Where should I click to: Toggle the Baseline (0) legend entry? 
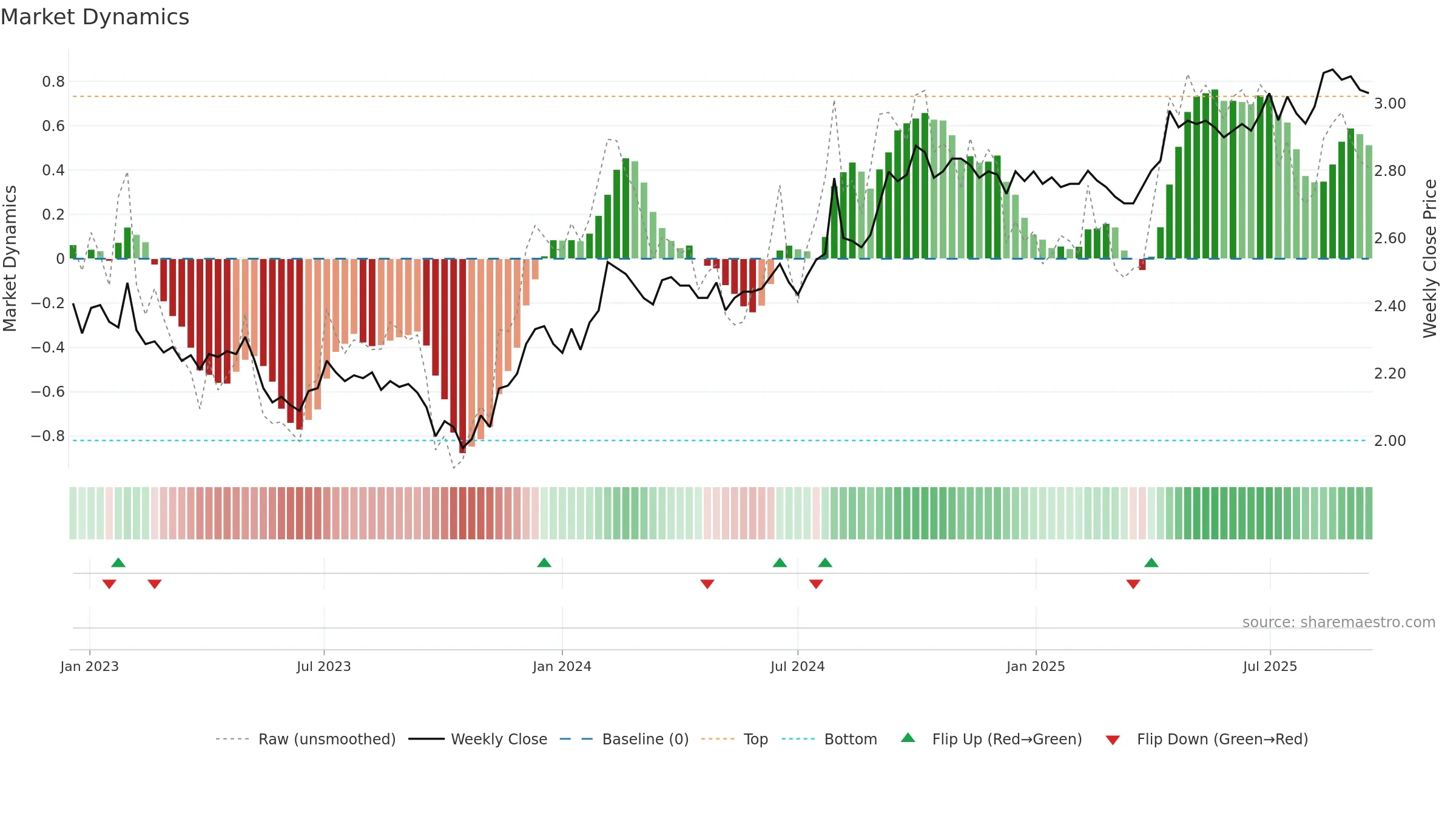pos(624,739)
